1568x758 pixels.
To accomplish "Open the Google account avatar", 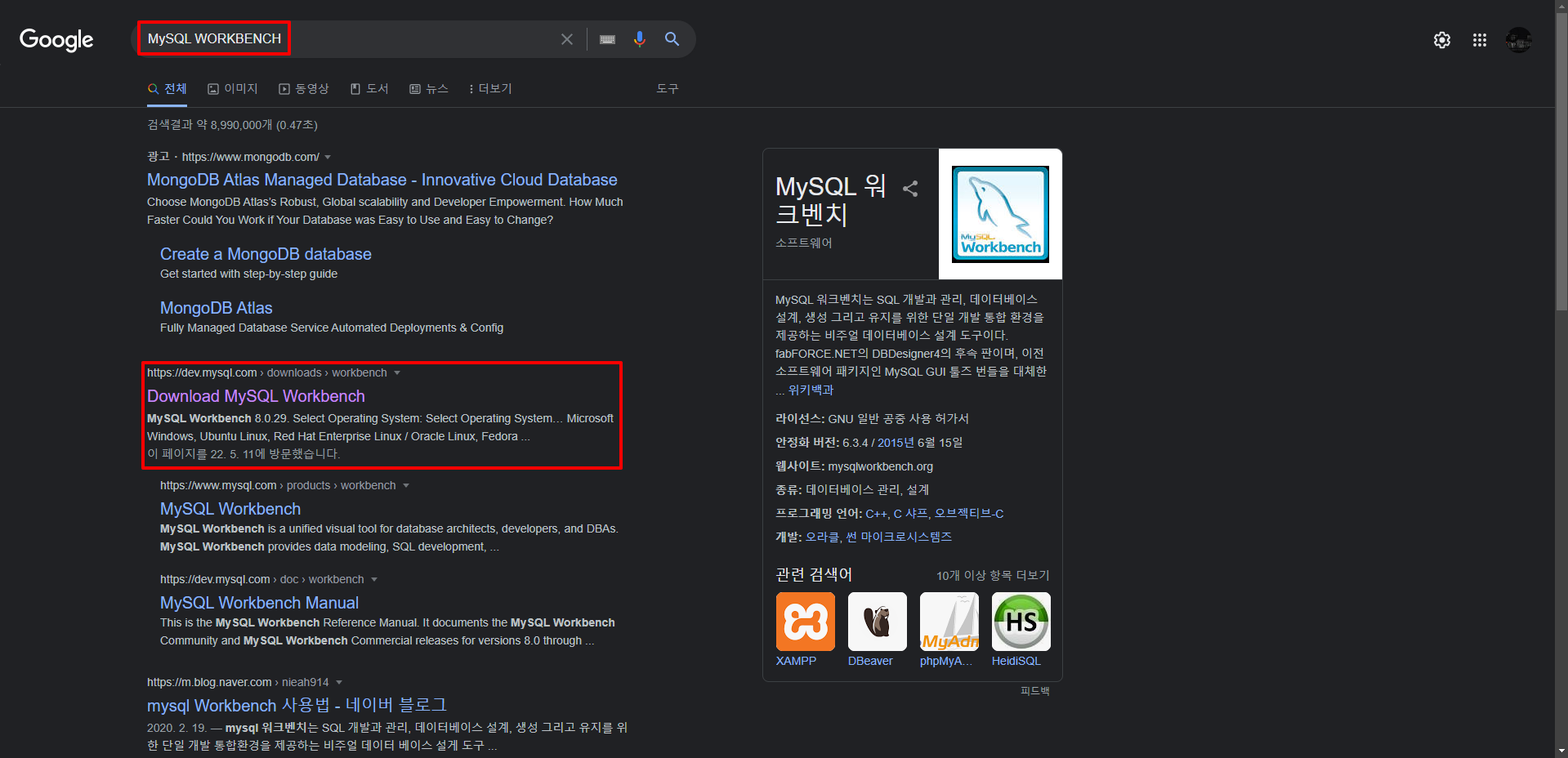I will pyautogui.click(x=1519, y=40).
